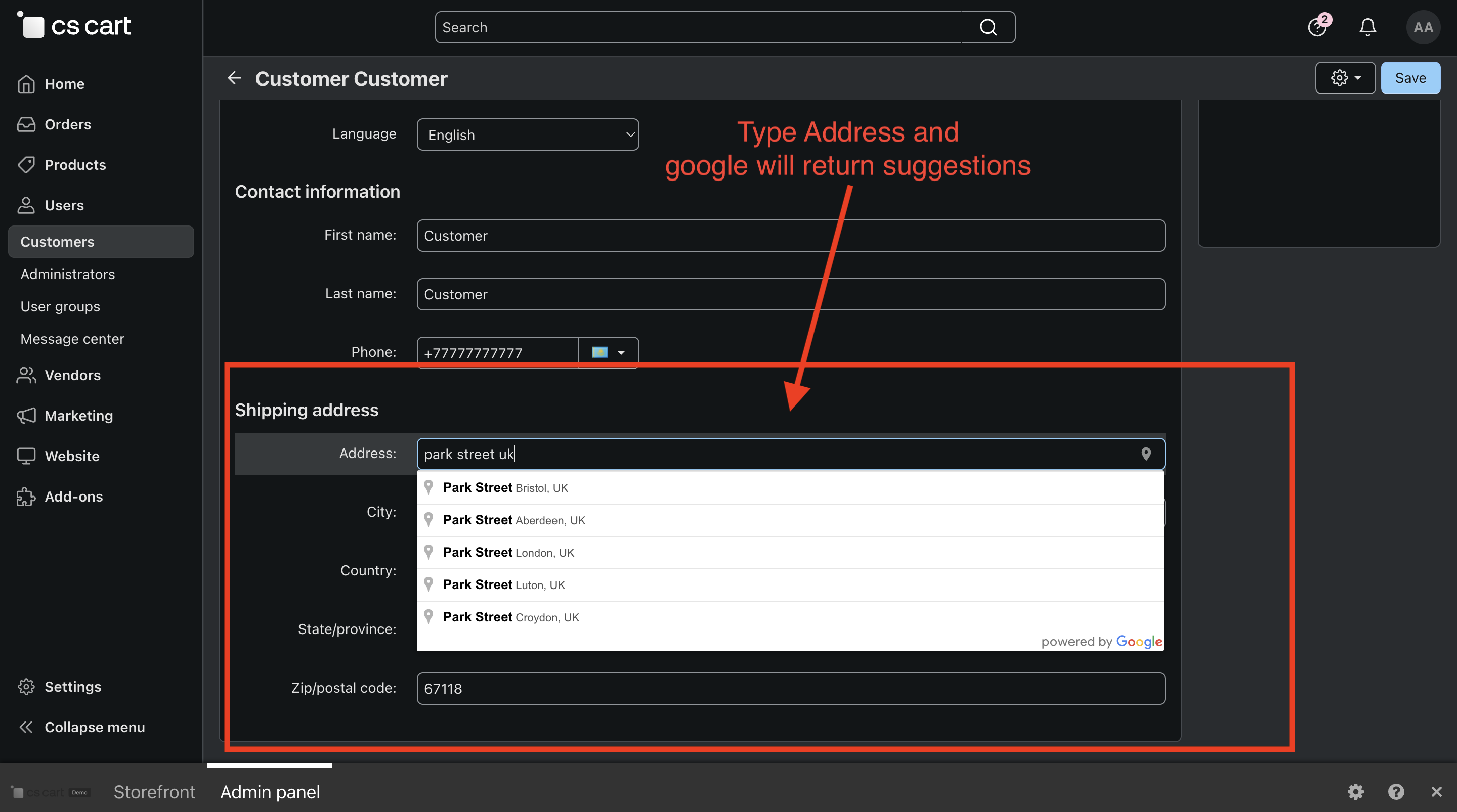Open the Marketing section
1457x812 pixels.
tap(78, 416)
